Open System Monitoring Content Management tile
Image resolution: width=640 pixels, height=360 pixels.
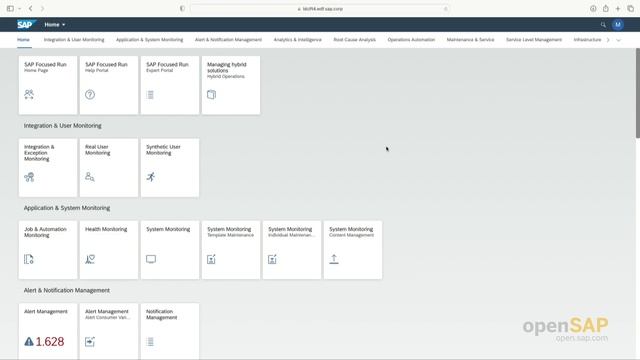(353, 250)
